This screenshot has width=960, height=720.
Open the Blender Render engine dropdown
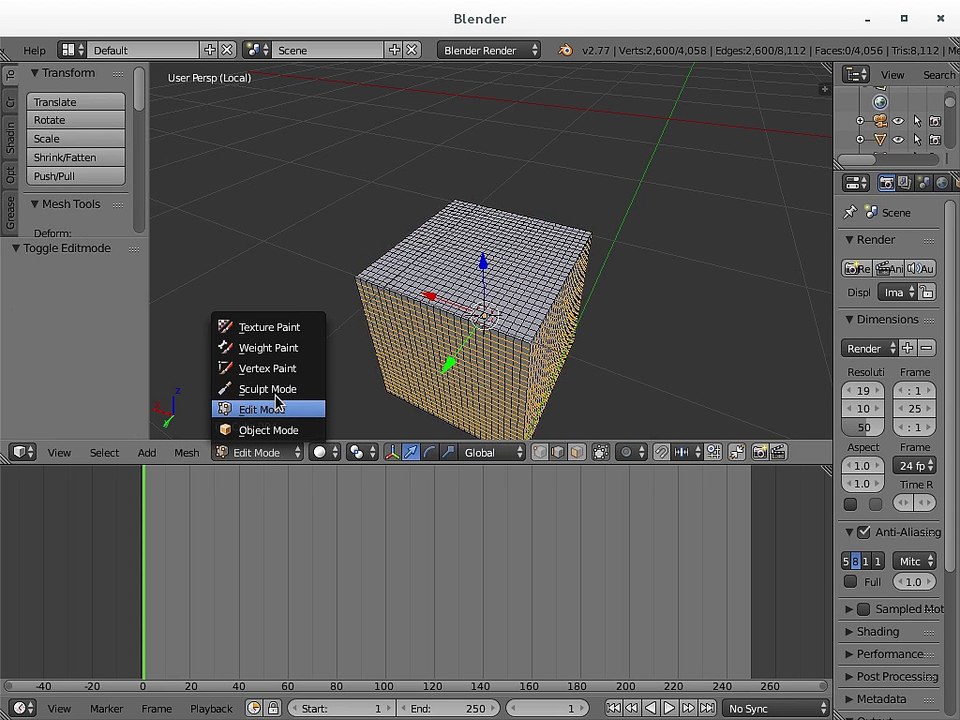[x=489, y=50]
